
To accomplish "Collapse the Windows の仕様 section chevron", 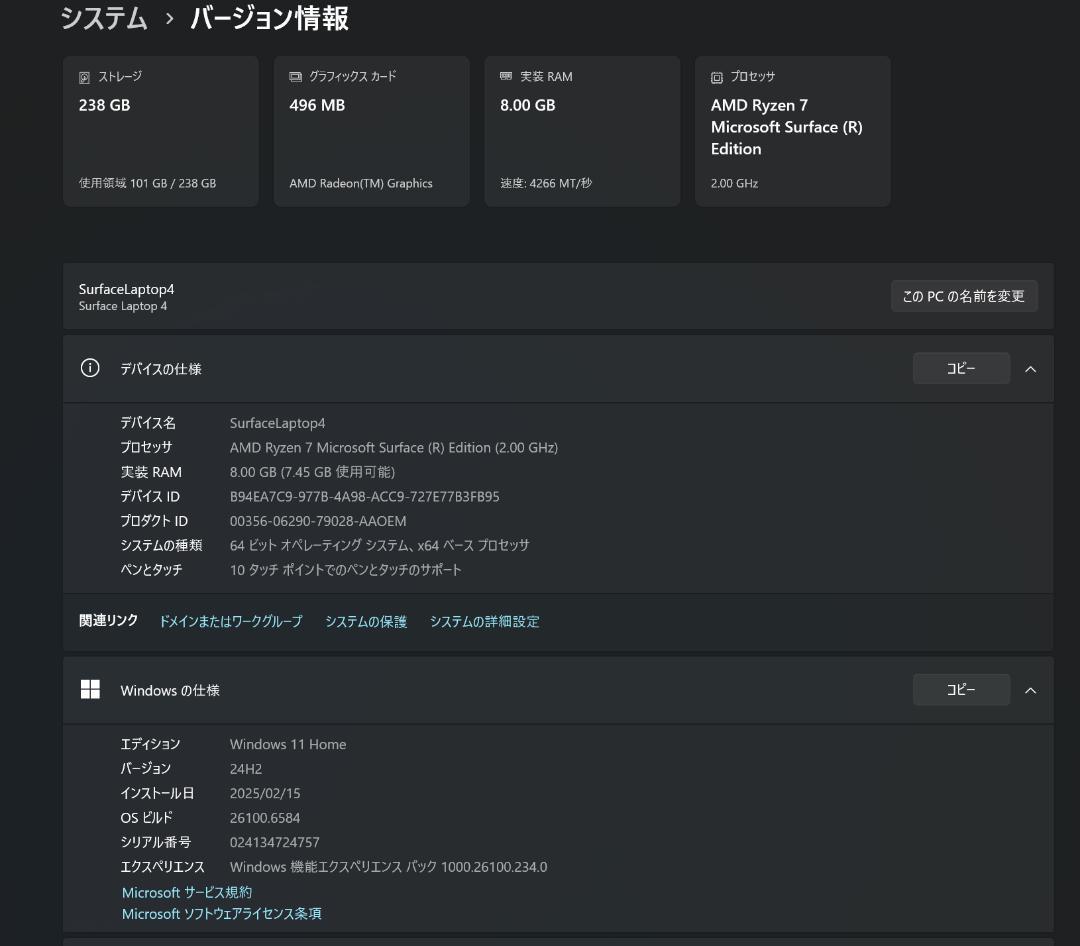I will click(1030, 690).
